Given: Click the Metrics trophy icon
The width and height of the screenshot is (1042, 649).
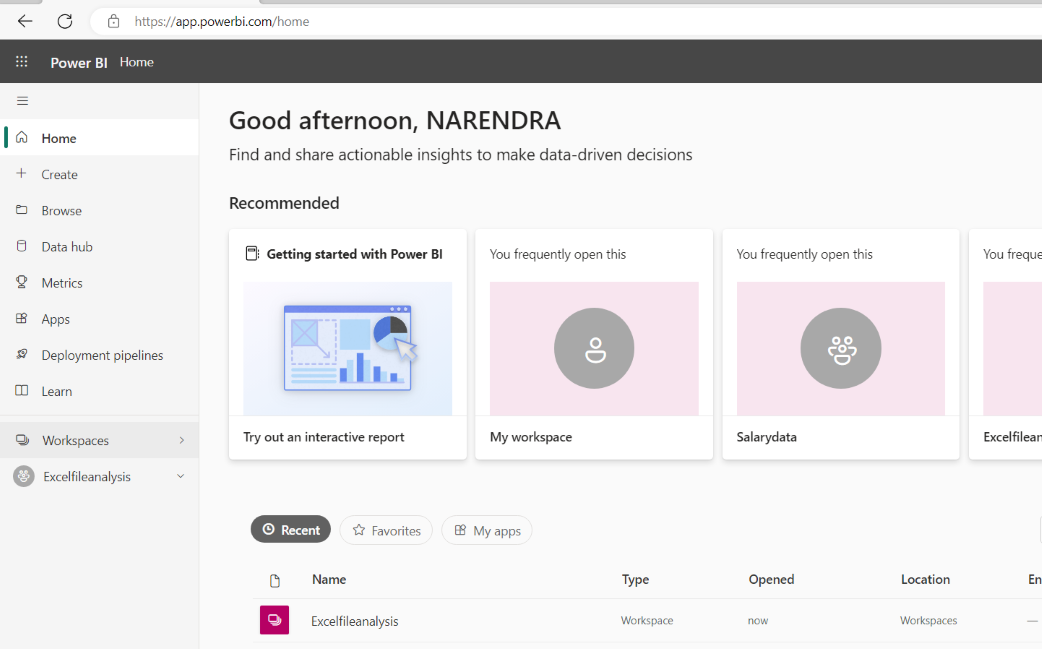Looking at the screenshot, I should 22,282.
